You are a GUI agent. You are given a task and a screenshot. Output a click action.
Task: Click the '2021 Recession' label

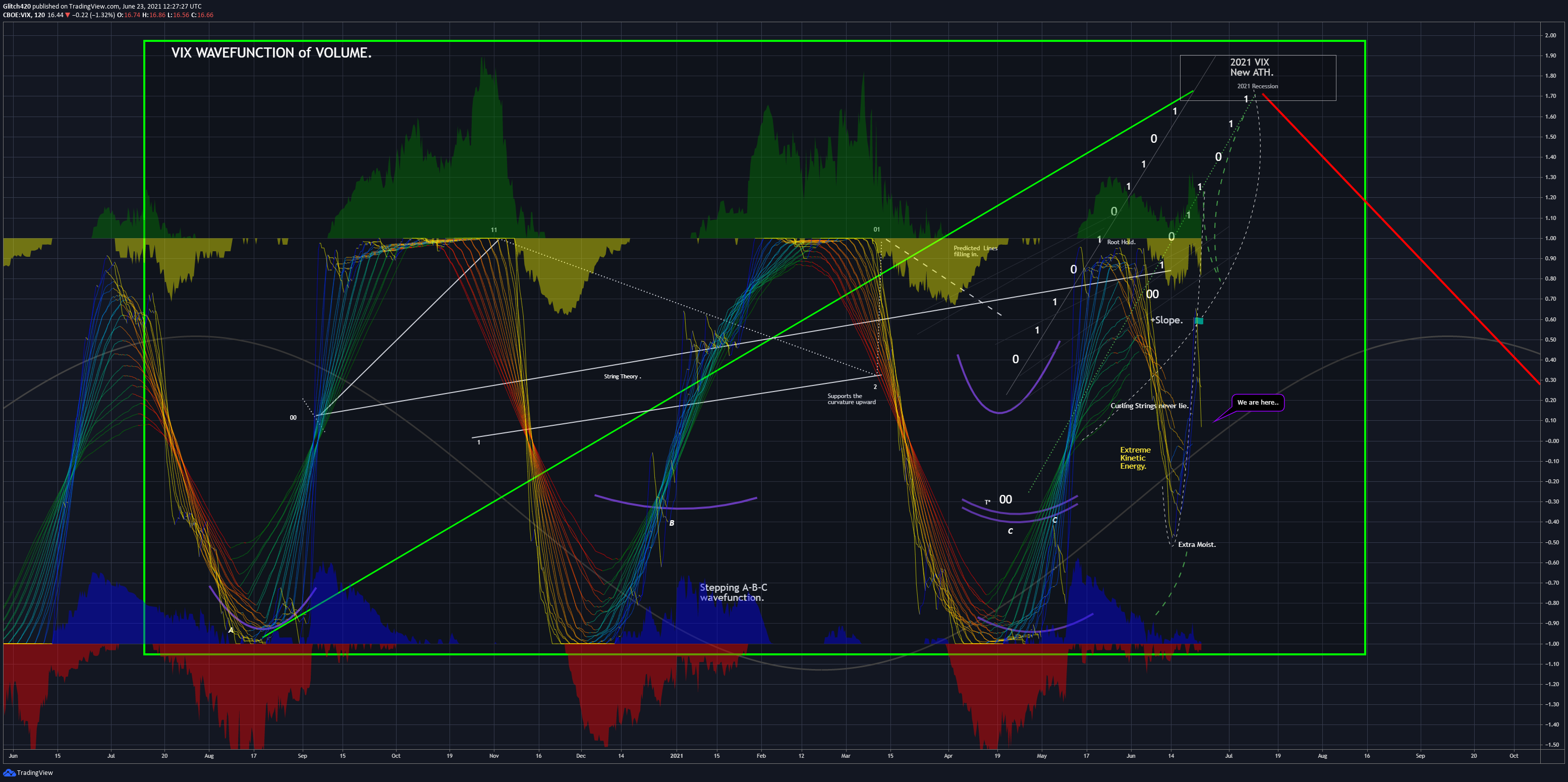pyautogui.click(x=1258, y=86)
